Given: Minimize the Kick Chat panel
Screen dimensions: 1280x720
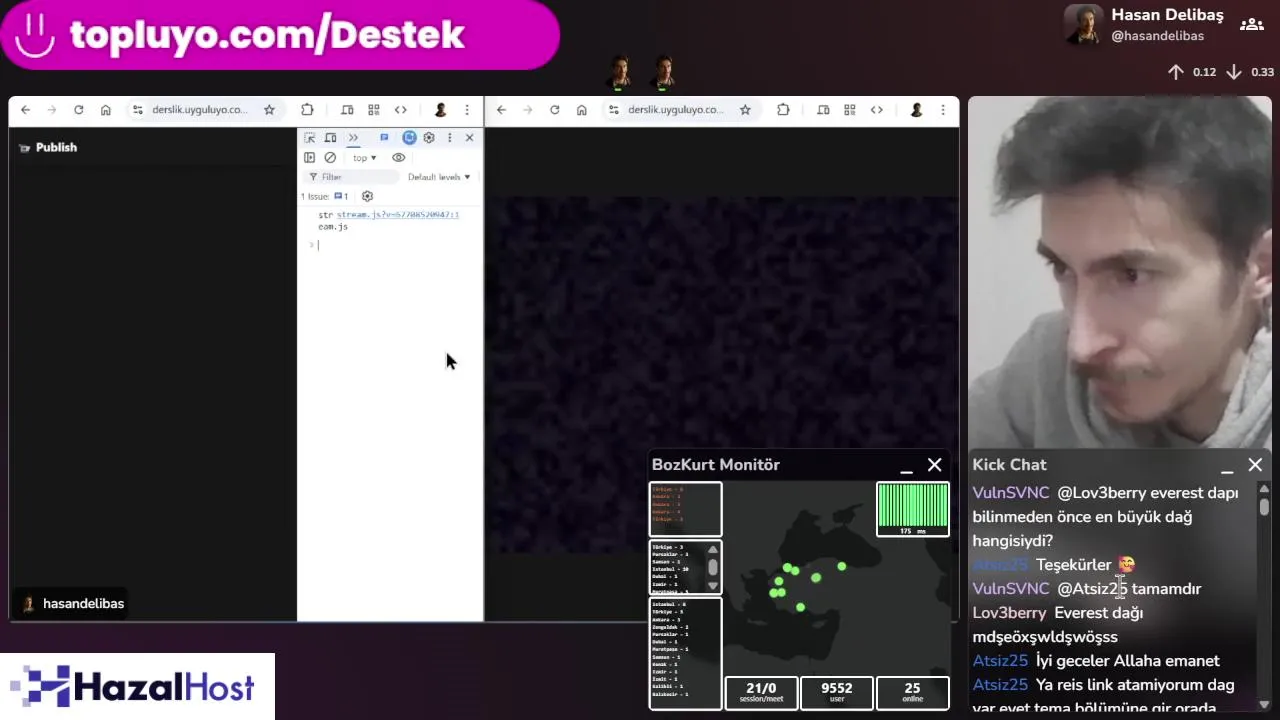Looking at the screenshot, I should (x=1227, y=467).
